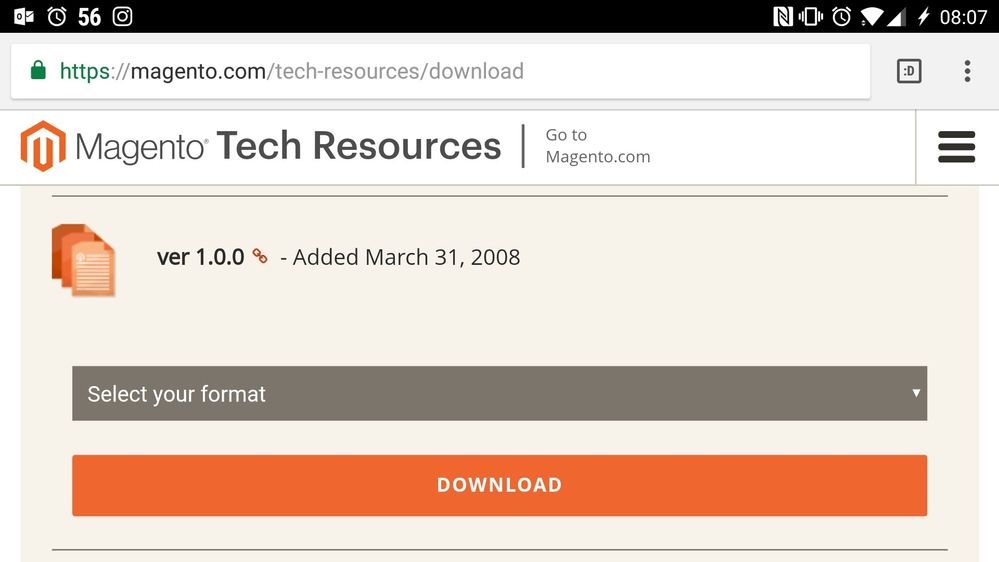Tap the Instagram notification icon in status bar
Viewport: 999px width, 562px height.
click(122, 16)
